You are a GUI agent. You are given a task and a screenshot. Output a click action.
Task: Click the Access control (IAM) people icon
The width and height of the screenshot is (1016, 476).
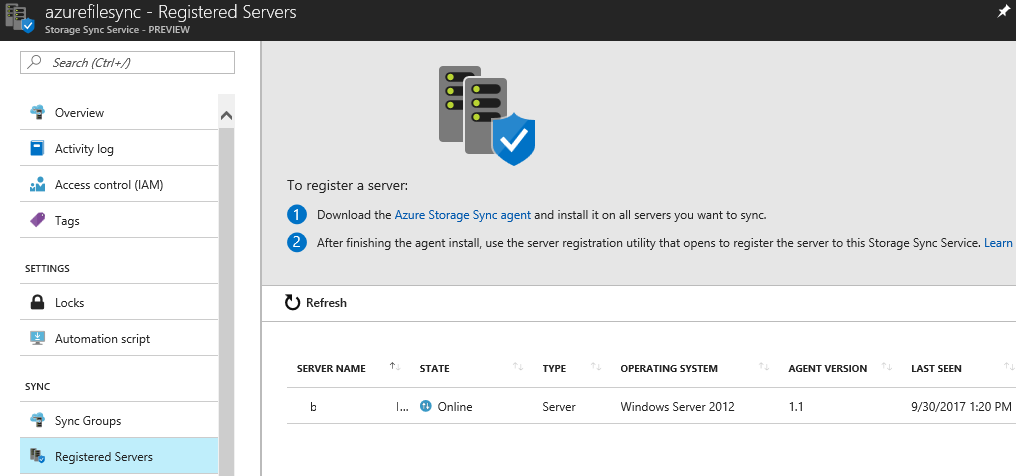[38, 185]
